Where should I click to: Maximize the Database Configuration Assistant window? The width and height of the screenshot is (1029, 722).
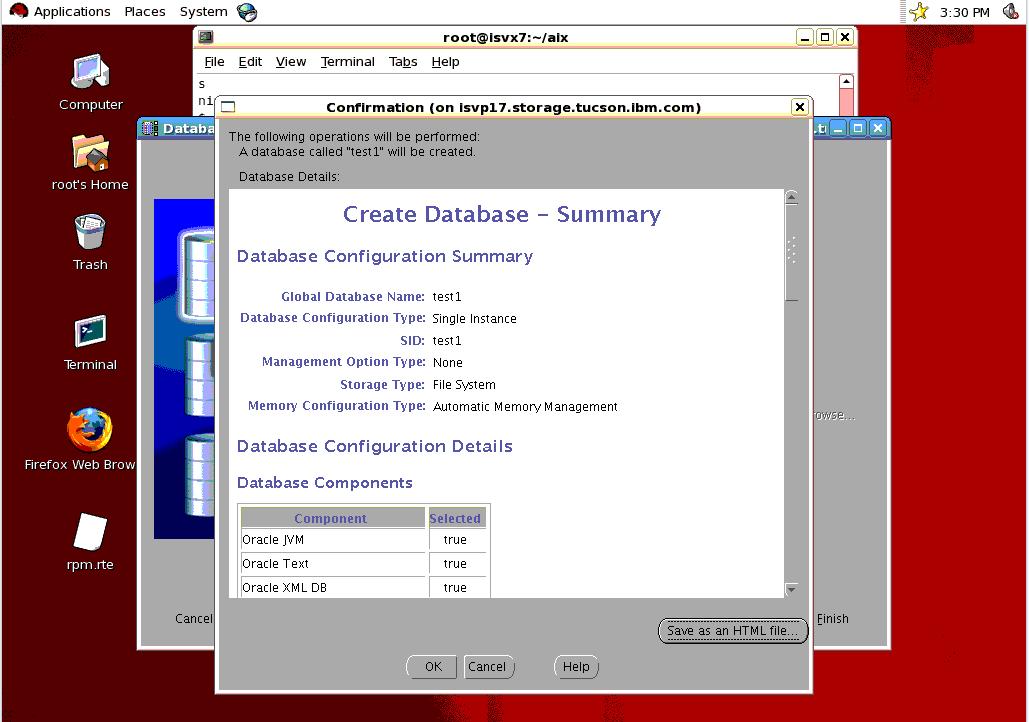pos(858,128)
